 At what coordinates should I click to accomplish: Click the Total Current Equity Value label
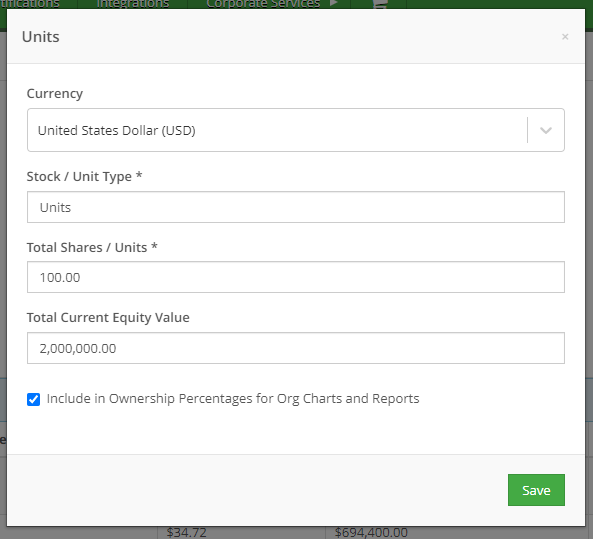point(108,317)
